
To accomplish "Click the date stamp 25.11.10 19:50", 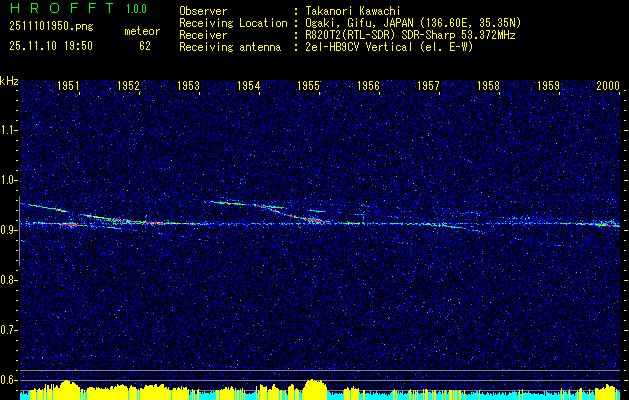I will (51, 46).
